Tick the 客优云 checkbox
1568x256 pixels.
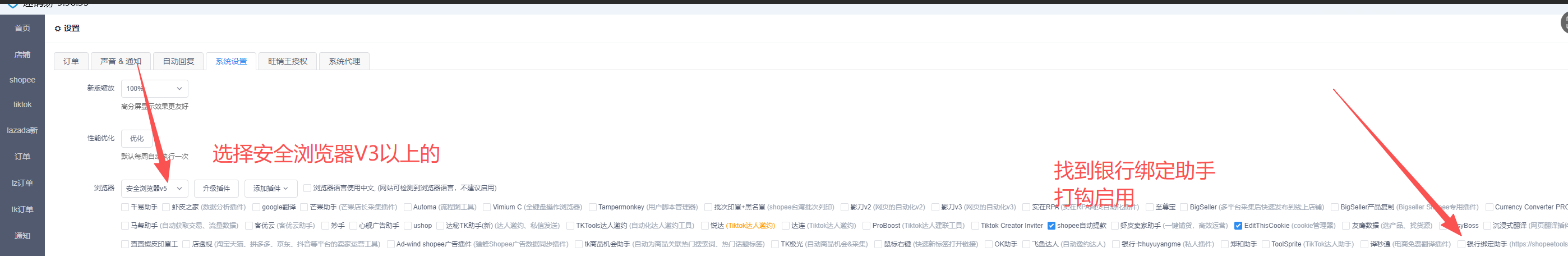click(x=249, y=226)
